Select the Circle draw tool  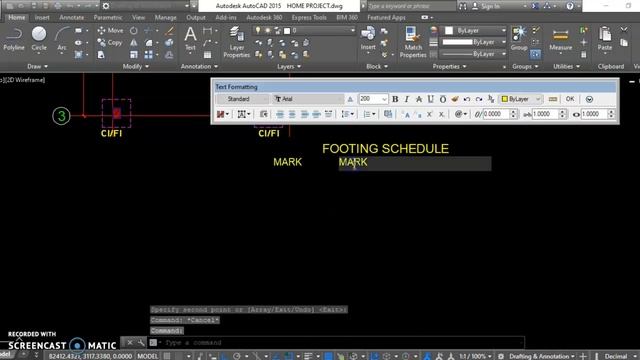click(39, 39)
